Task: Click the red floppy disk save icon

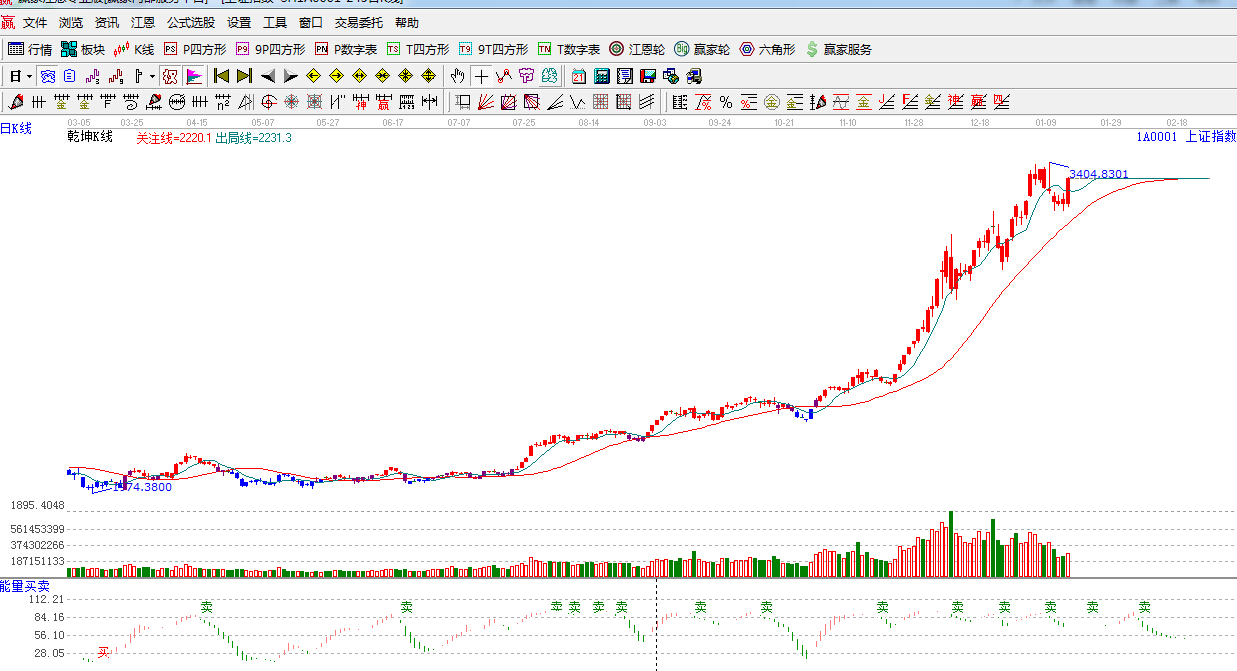Action: coord(648,76)
